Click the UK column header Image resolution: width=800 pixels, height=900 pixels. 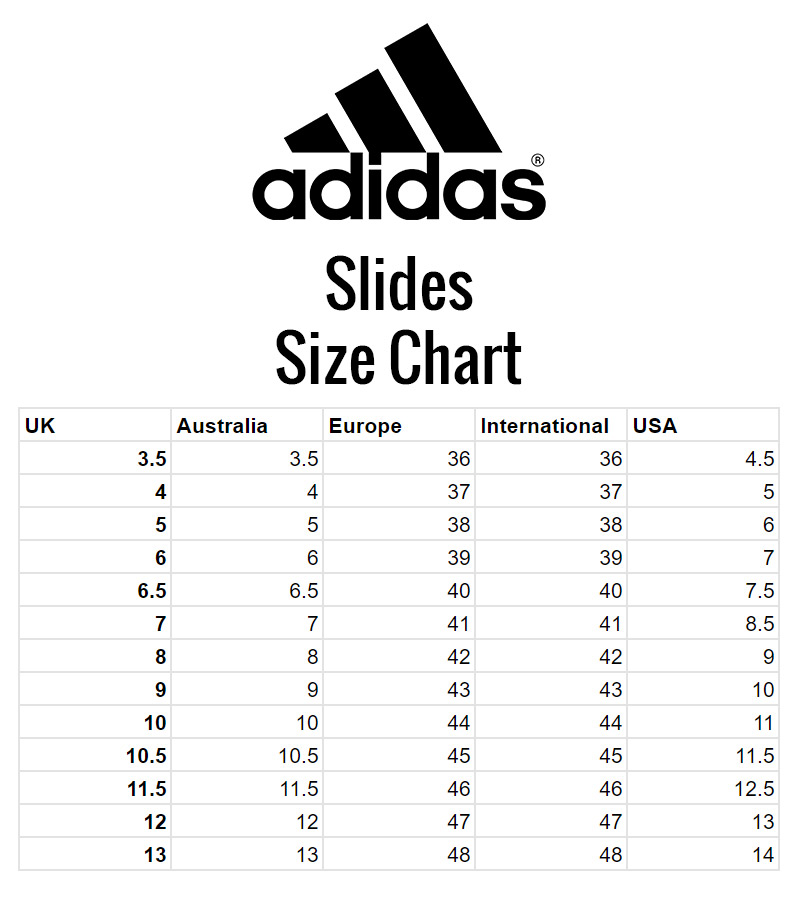(95, 425)
